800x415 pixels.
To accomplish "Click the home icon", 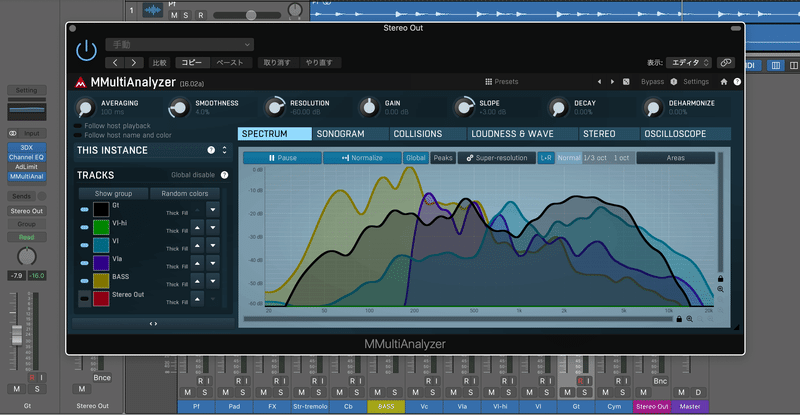I will (x=723, y=82).
